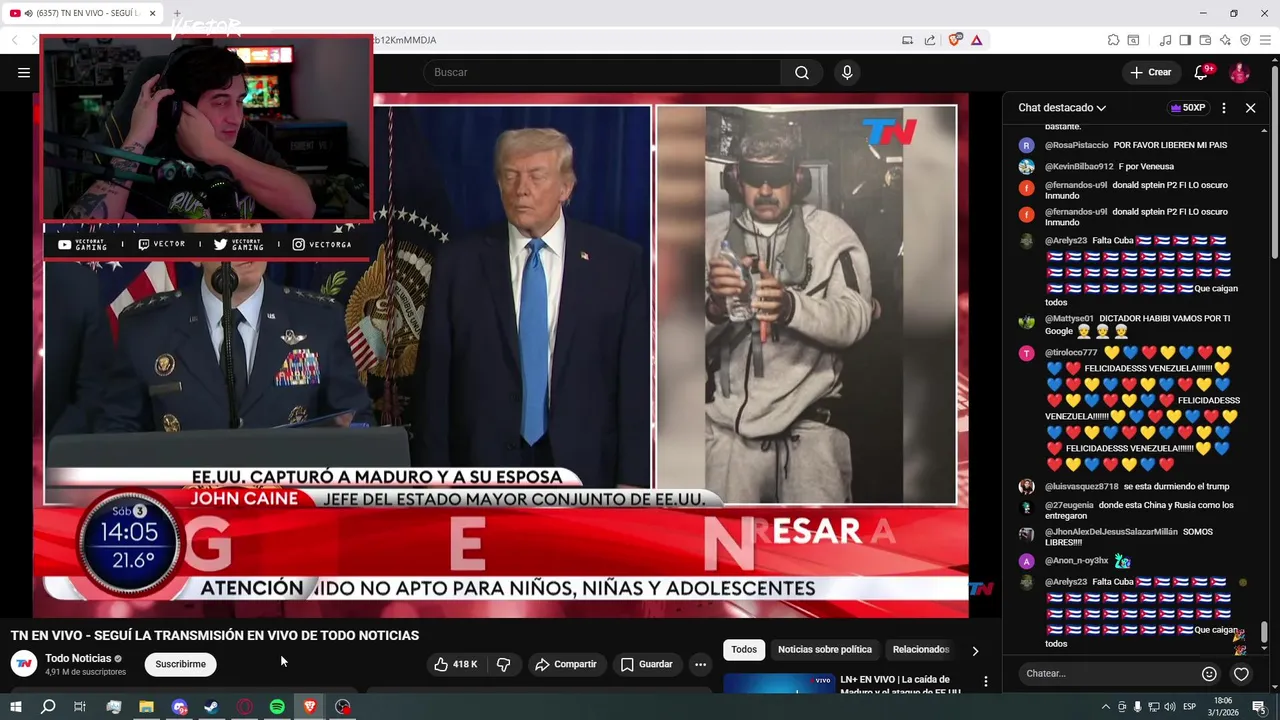The height and width of the screenshot is (720, 1280).
Task: Like the video with thumbs-up 418 K
Action: pyautogui.click(x=455, y=664)
